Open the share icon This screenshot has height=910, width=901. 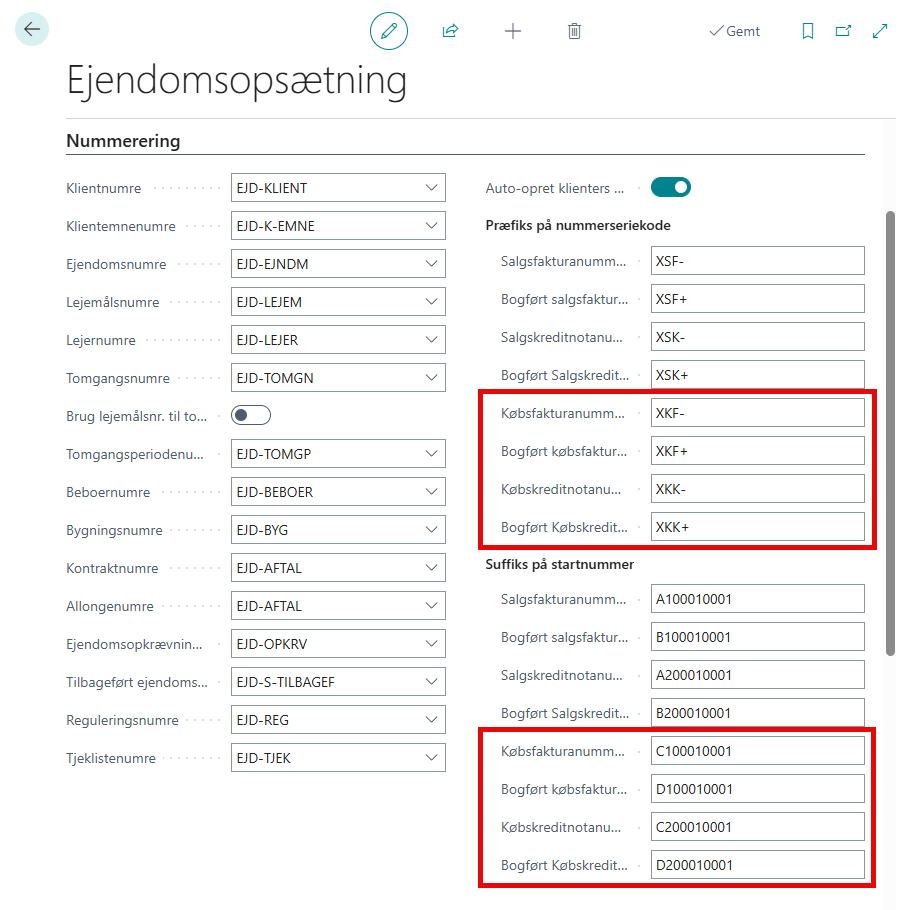coord(450,31)
